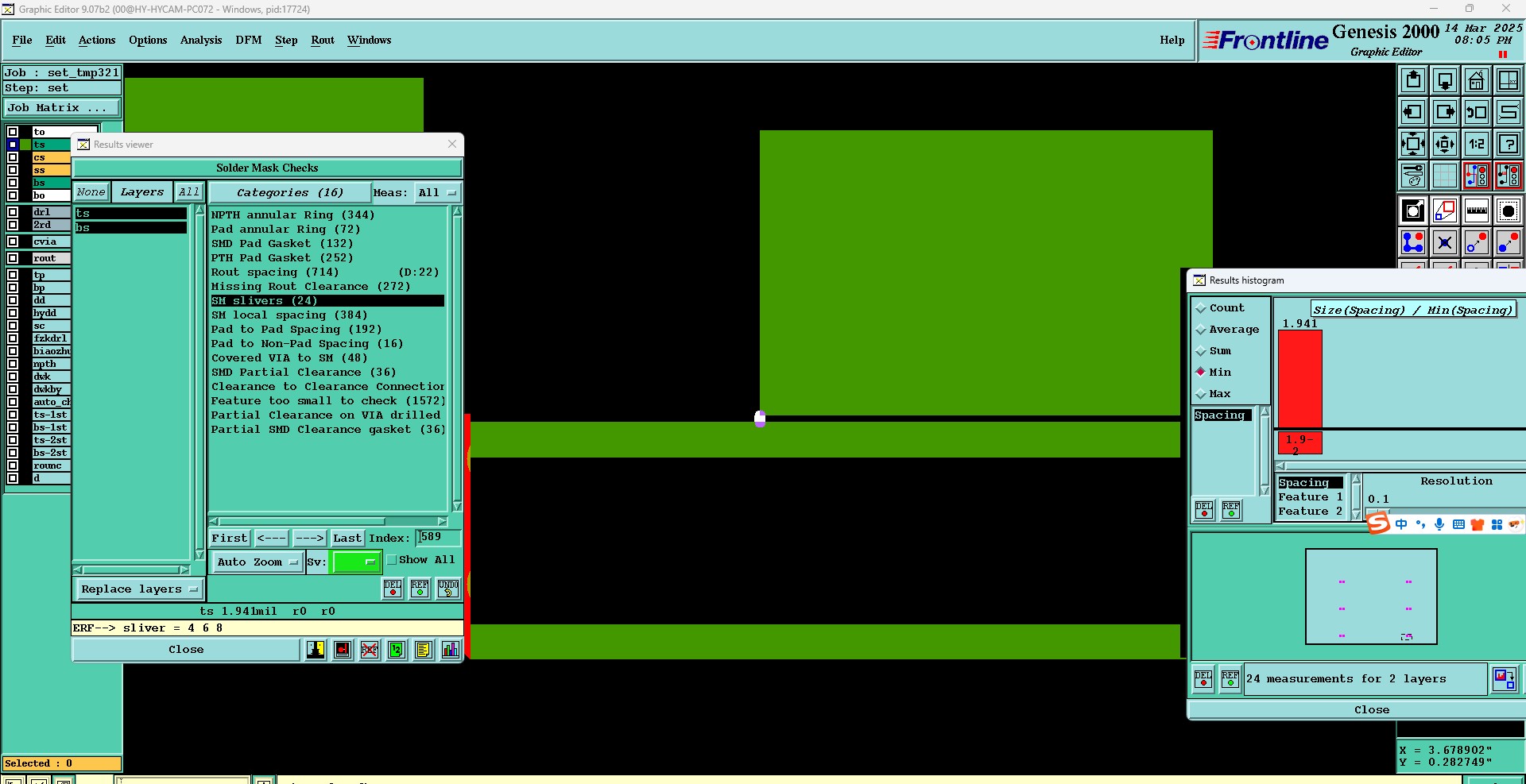Open the green Sv color dropdown
Viewport: 1526px width, 784px height.
(x=355, y=562)
